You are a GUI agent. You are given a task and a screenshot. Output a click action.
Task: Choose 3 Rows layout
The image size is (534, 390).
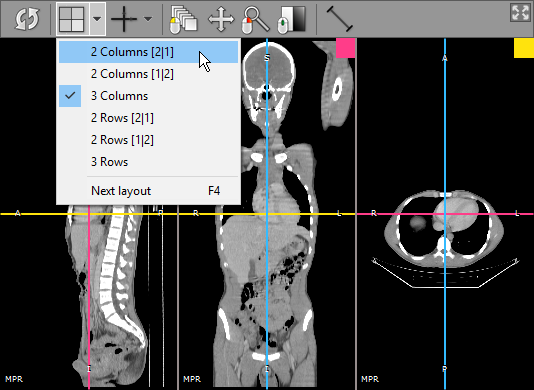(148, 162)
